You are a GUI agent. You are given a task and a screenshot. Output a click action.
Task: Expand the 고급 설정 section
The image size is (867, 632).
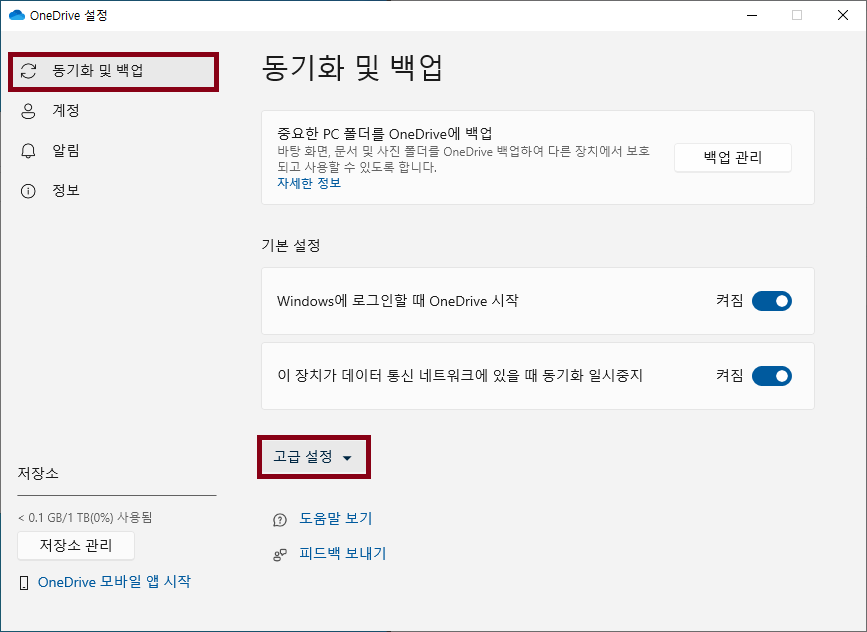pyautogui.click(x=314, y=457)
